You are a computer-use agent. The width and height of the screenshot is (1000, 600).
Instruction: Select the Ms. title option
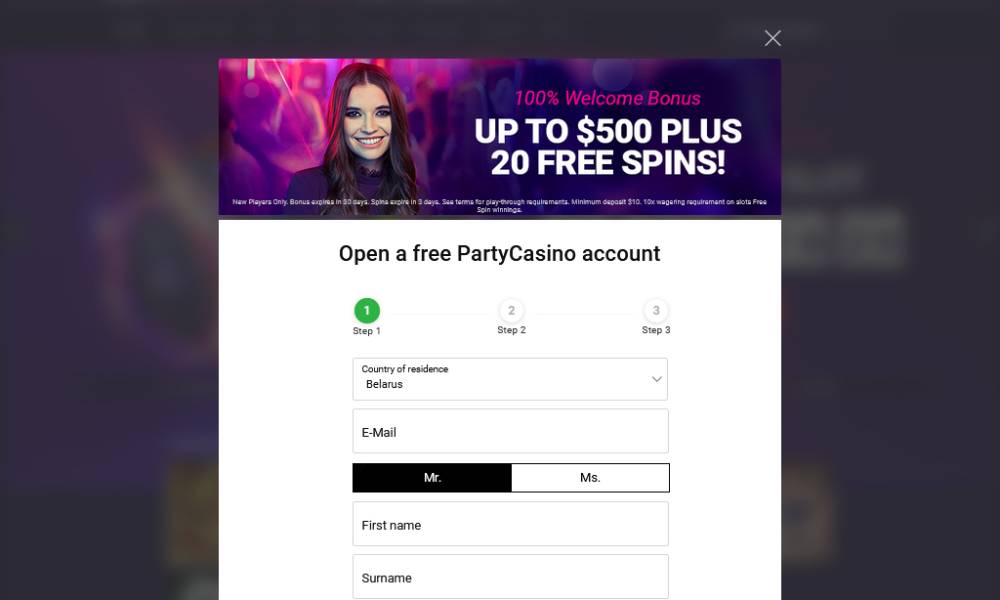591,478
